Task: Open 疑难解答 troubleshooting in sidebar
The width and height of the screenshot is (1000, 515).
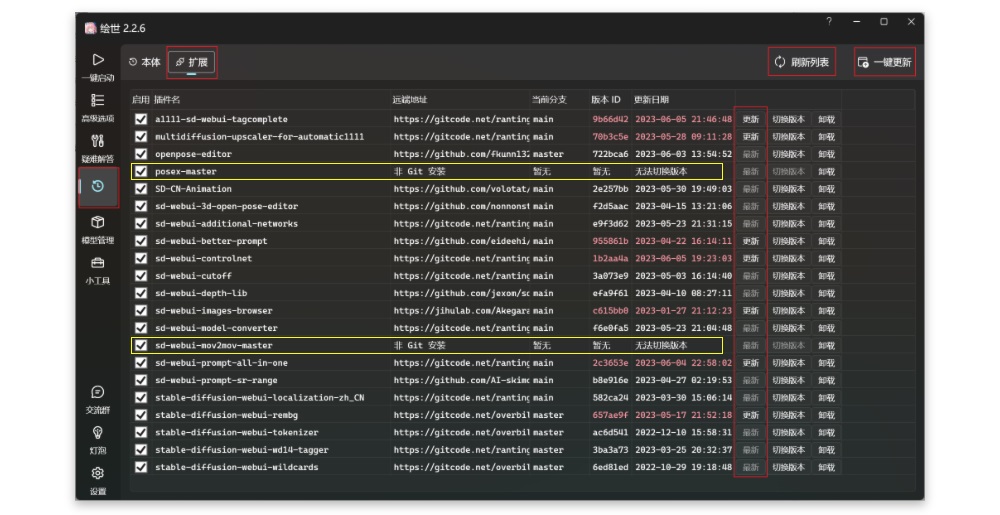Action: (98, 148)
